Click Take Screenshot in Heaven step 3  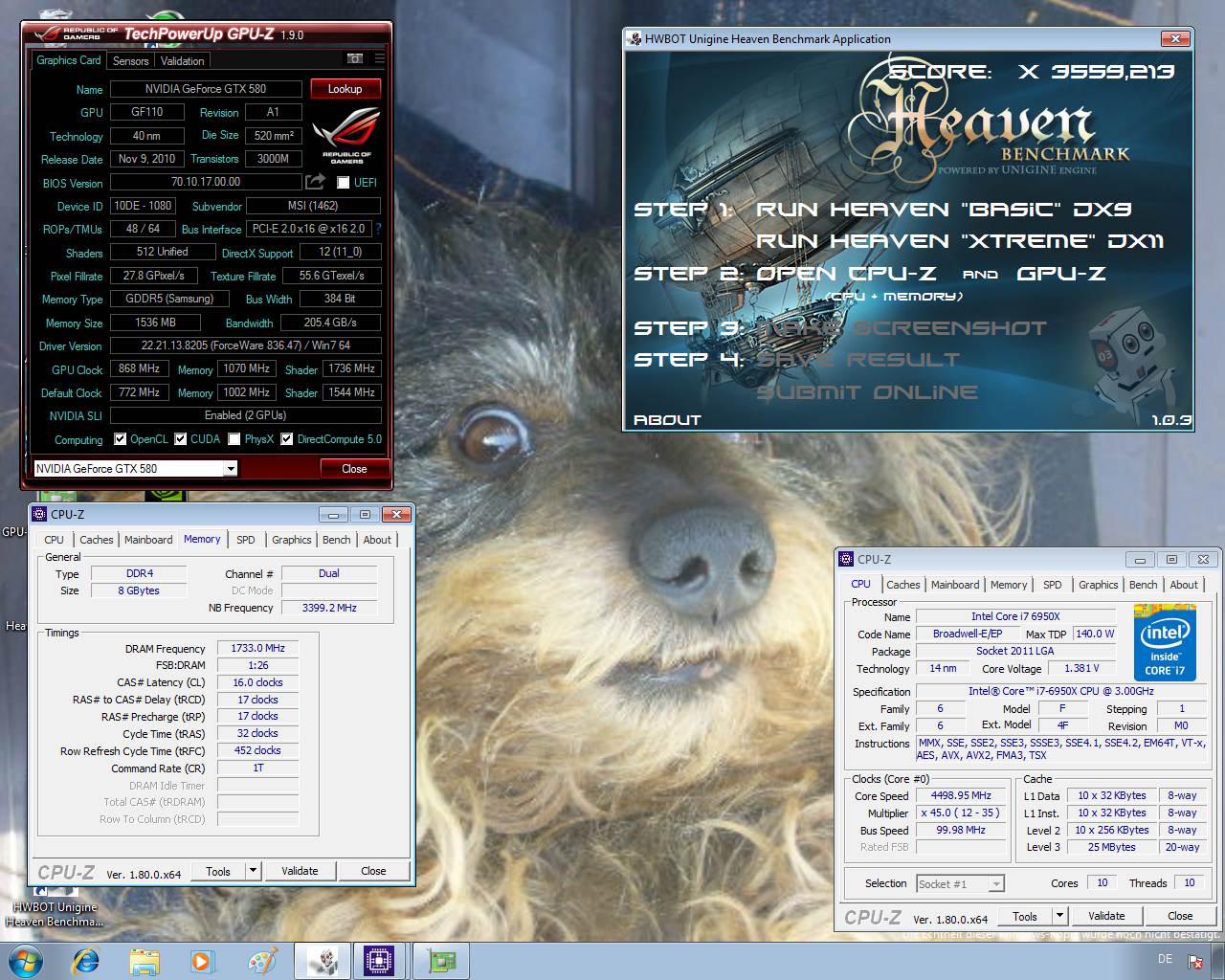click(901, 328)
